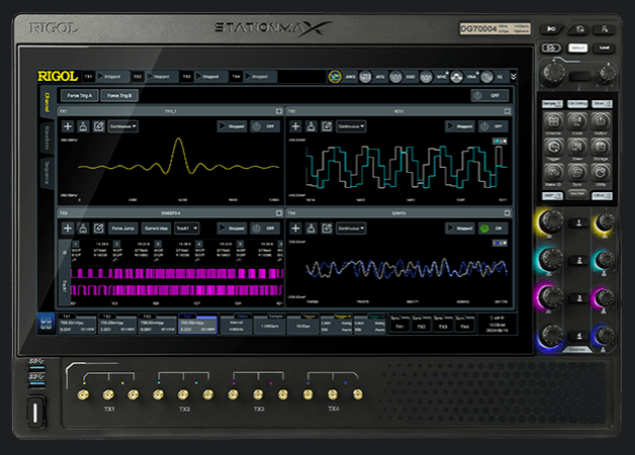Switch to the Channel side tab

47,102
